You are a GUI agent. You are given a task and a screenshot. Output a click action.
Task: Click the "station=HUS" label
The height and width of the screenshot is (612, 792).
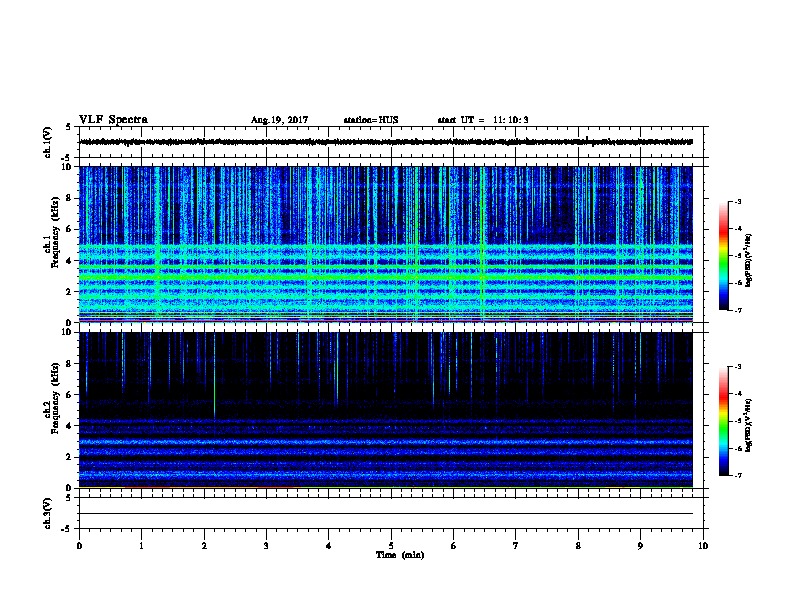point(371,120)
